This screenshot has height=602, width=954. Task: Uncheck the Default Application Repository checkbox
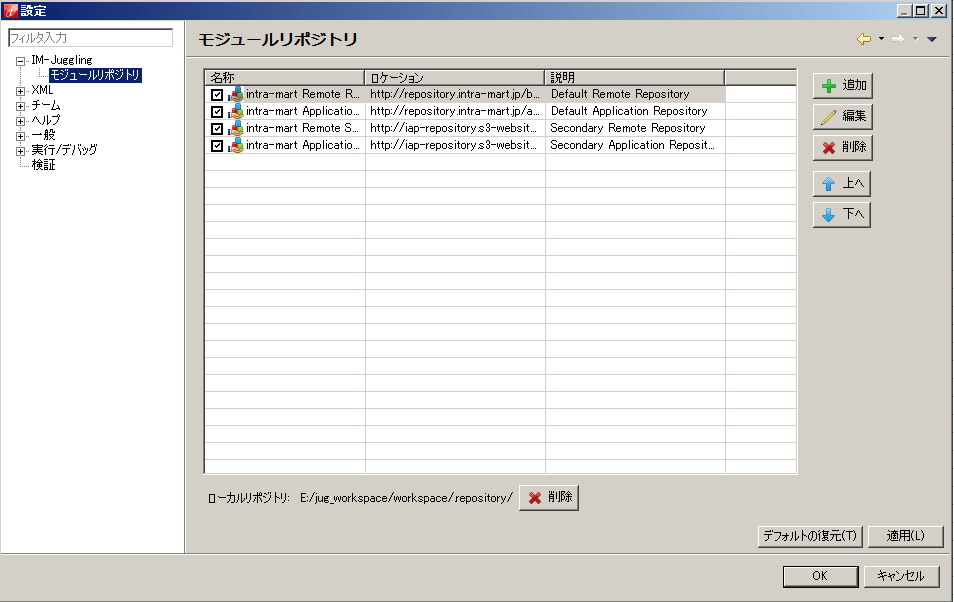point(217,112)
